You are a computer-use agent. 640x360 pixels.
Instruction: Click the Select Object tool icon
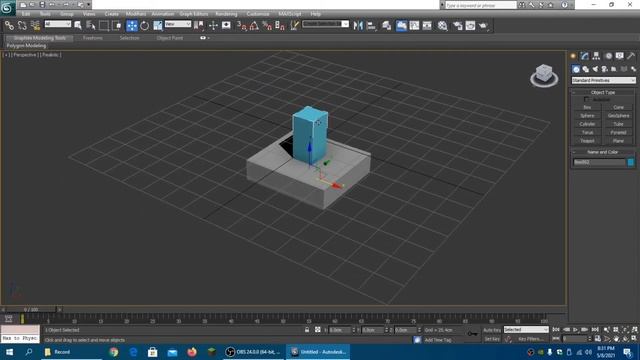[78, 26]
